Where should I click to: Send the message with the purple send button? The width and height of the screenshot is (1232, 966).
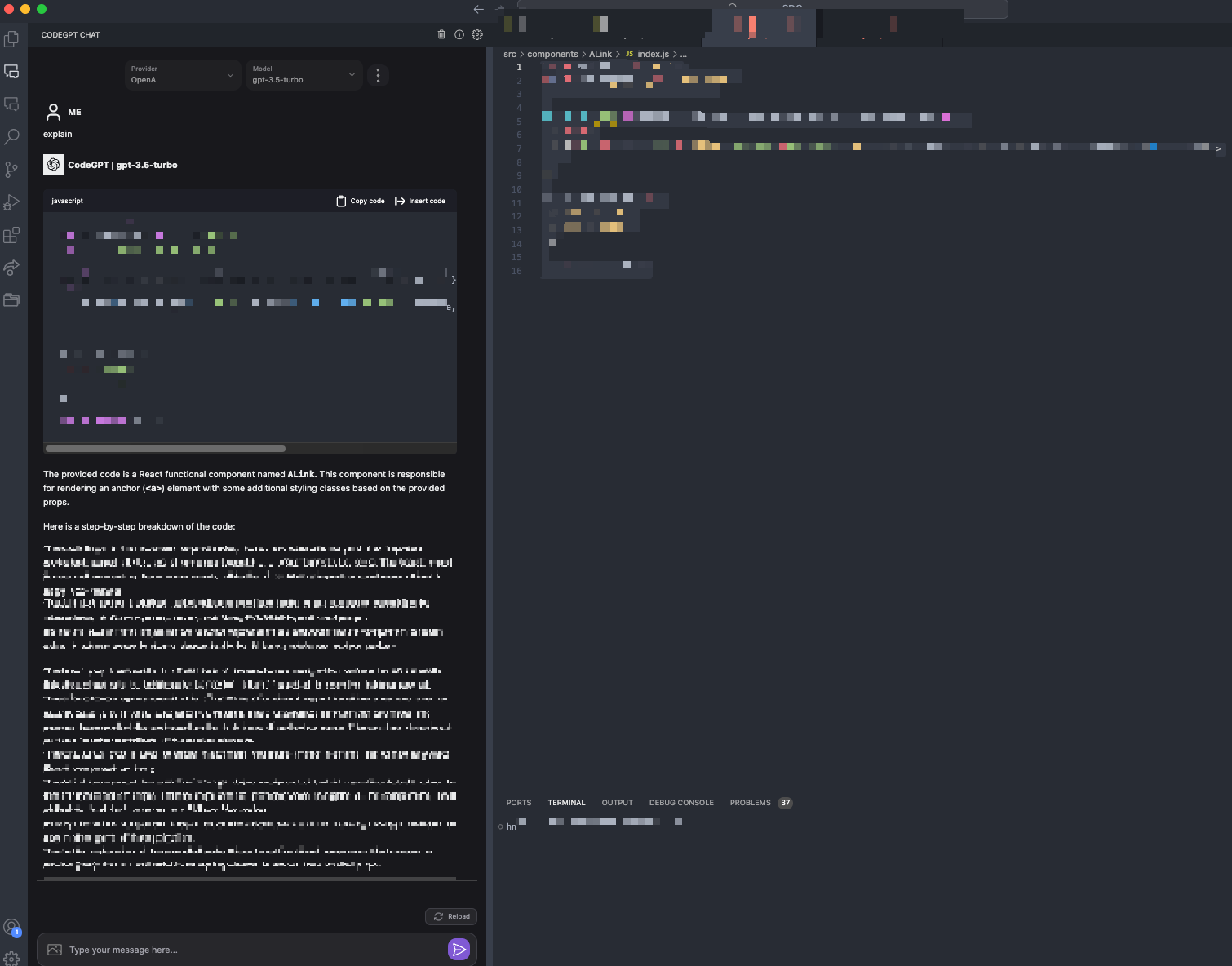click(x=459, y=949)
